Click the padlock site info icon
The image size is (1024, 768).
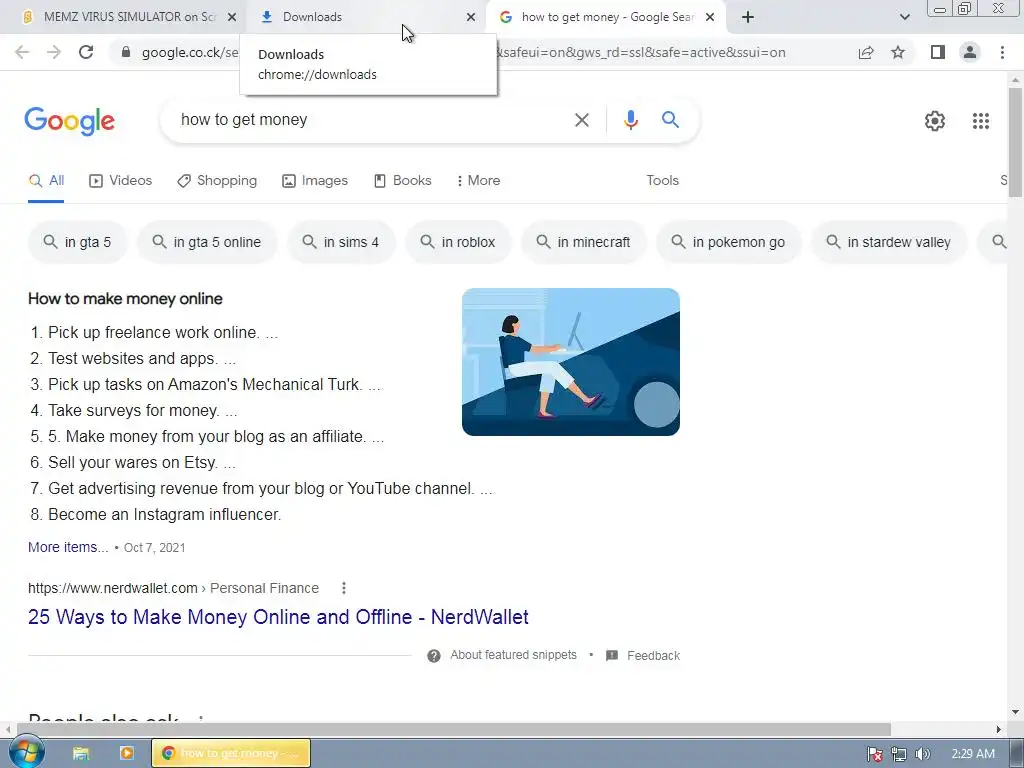126,52
